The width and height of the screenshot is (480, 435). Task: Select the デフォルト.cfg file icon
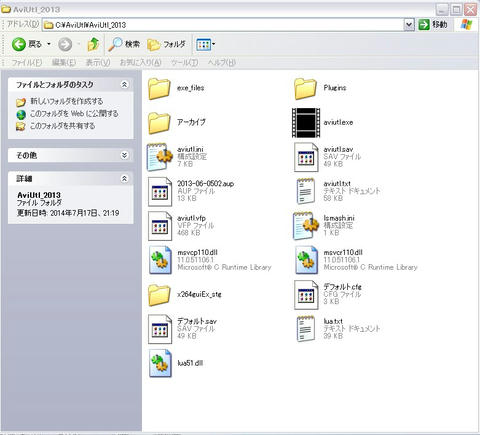306,295
